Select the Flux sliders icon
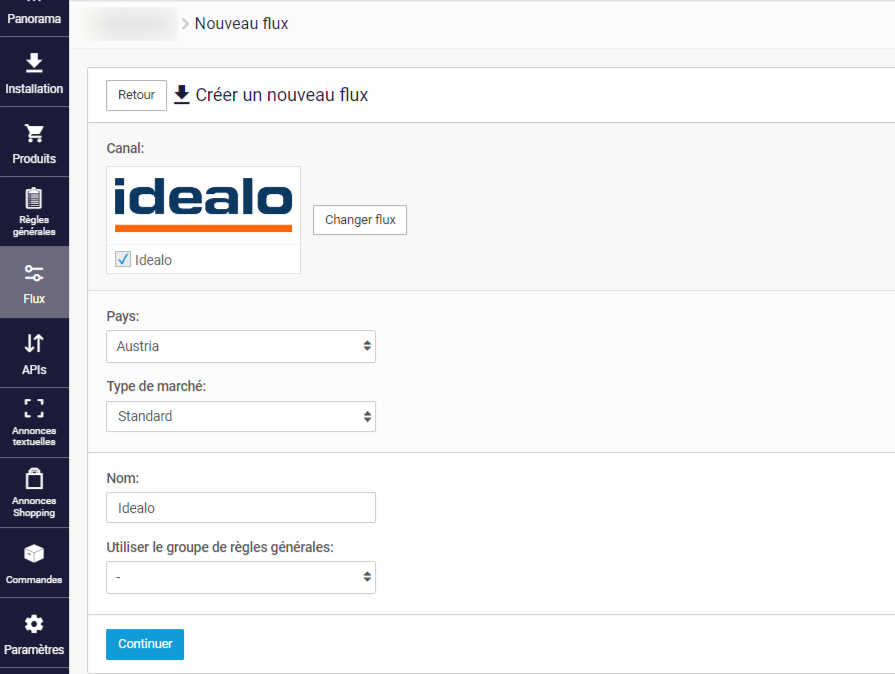895x674 pixels. [x=34, y=273]
